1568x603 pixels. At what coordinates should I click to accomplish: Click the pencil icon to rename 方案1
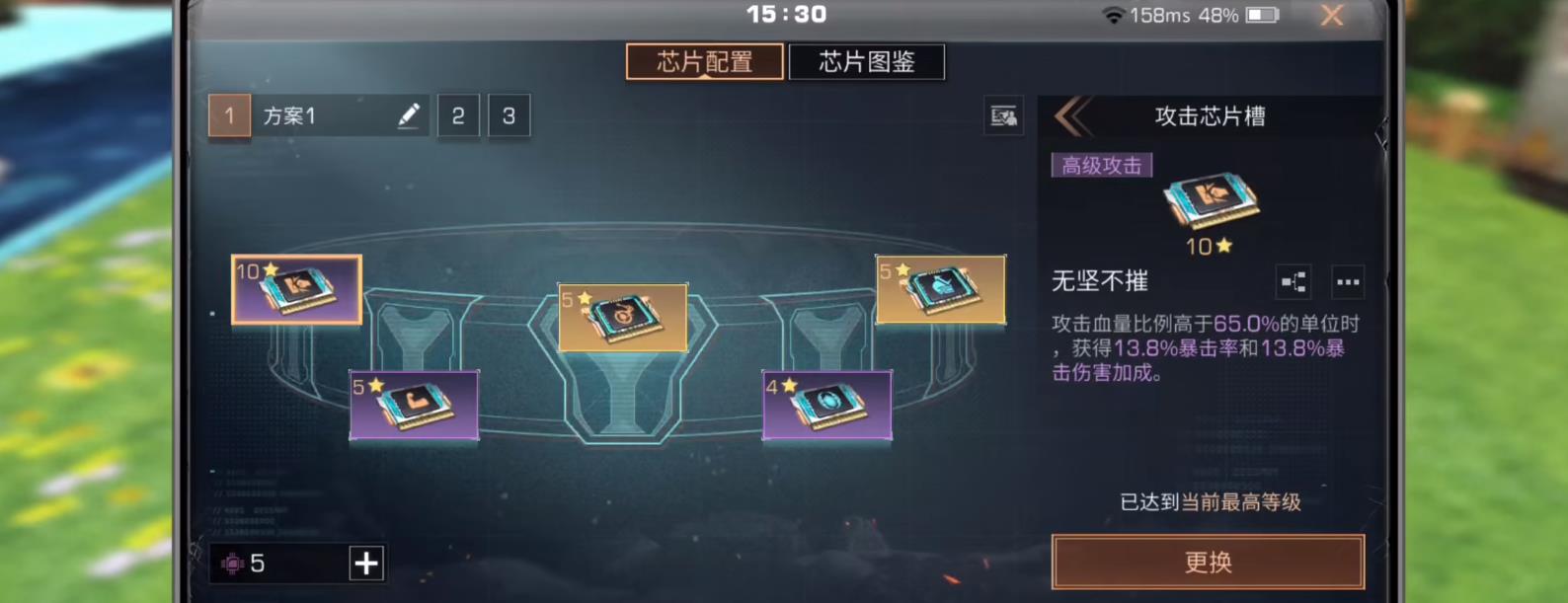409,115
